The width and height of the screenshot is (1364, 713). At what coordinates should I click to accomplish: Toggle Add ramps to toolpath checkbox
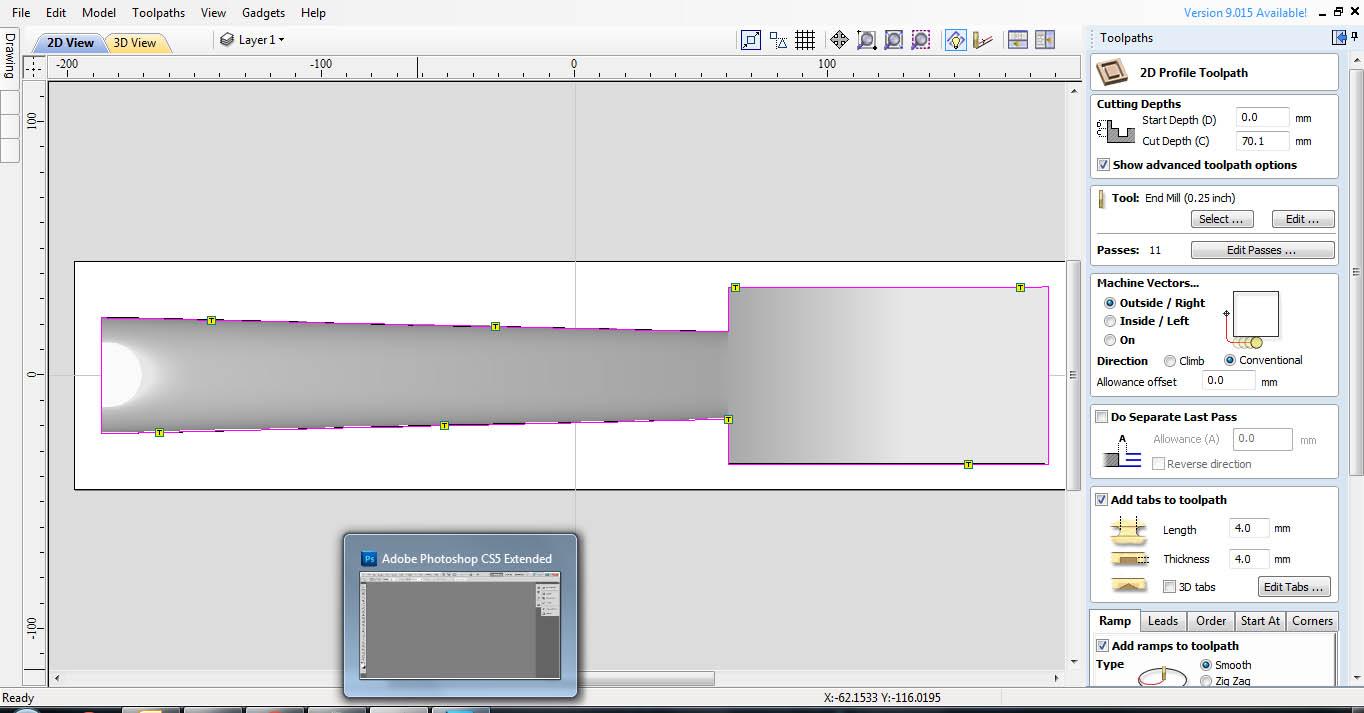(1103, 646)
